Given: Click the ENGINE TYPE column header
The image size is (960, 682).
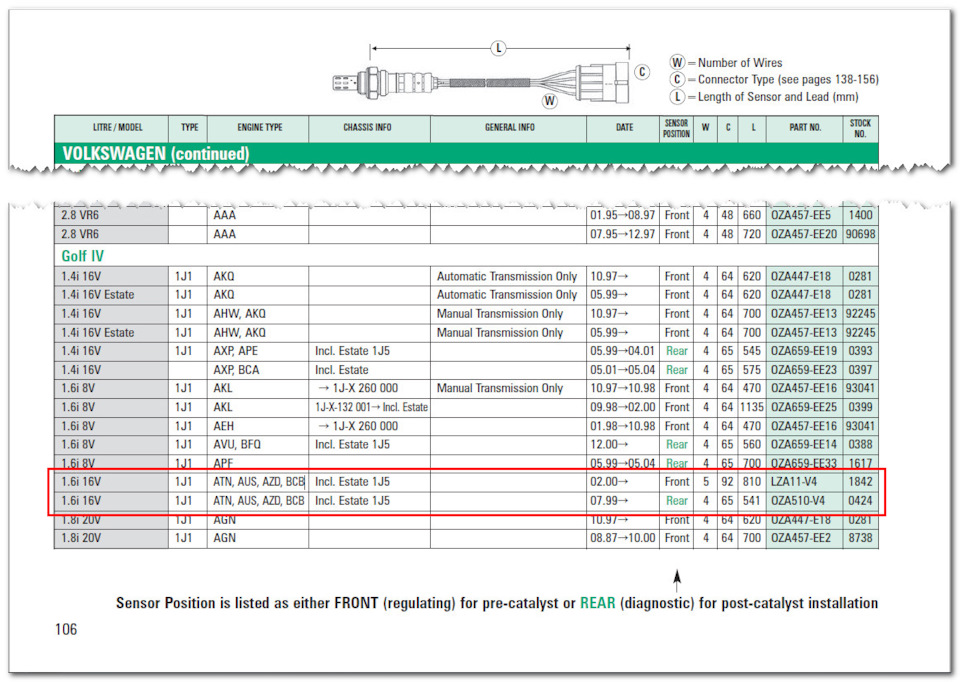Looking at the screenshot, I should coord(258,129).
